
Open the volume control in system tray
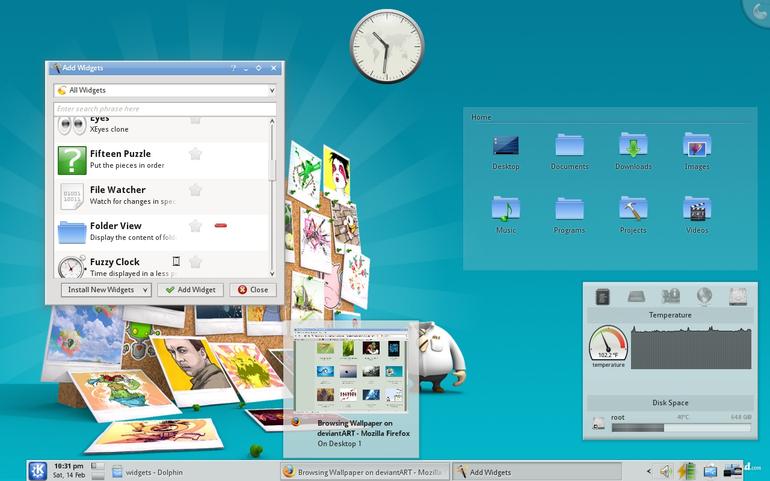[x=665, y=471]
